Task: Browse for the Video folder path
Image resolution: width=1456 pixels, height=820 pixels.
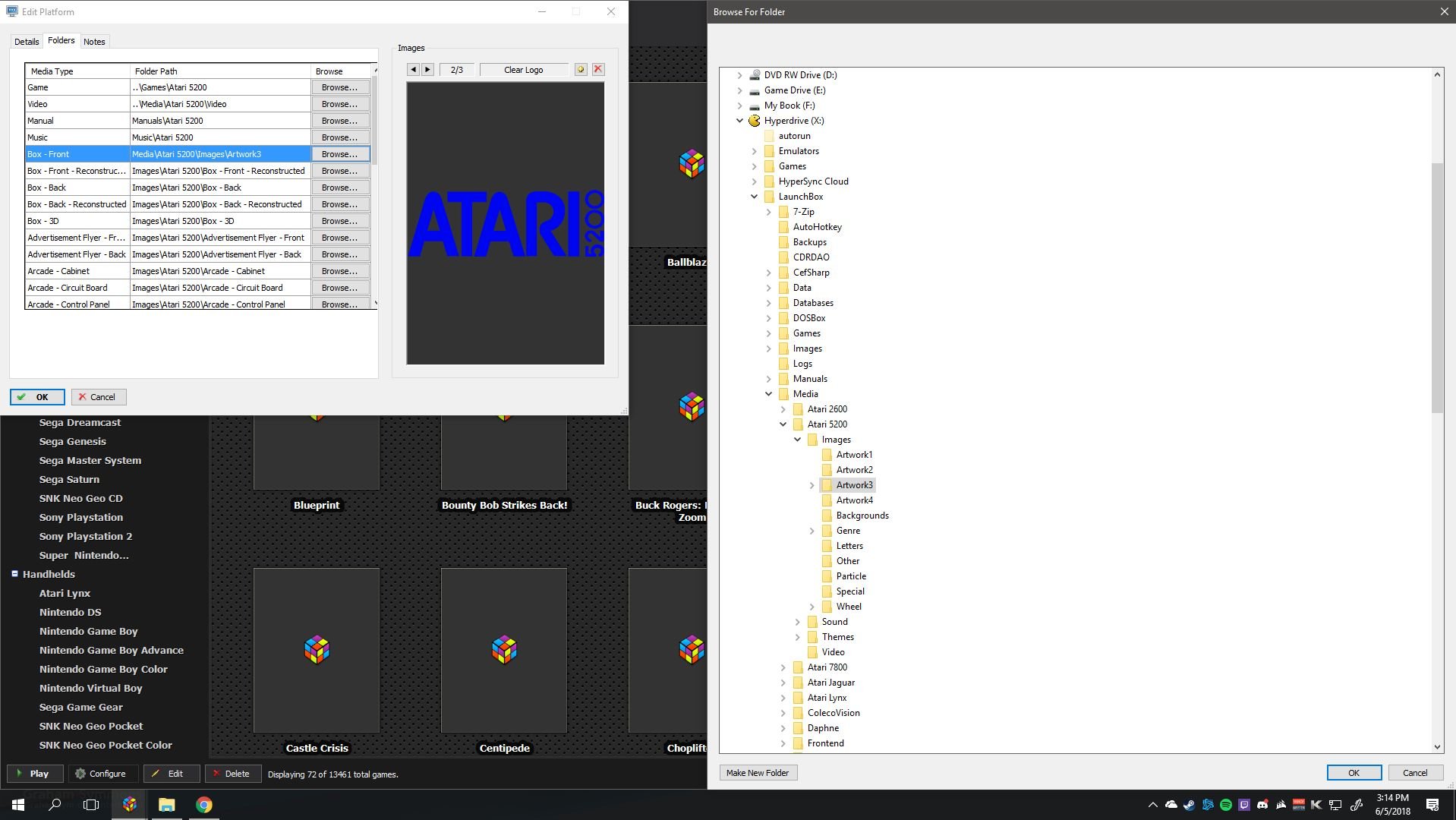Action: point(339,104)
